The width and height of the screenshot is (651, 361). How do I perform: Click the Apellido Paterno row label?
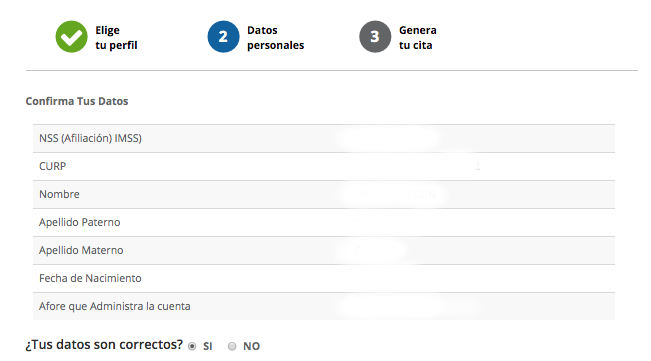pos(79,222)
